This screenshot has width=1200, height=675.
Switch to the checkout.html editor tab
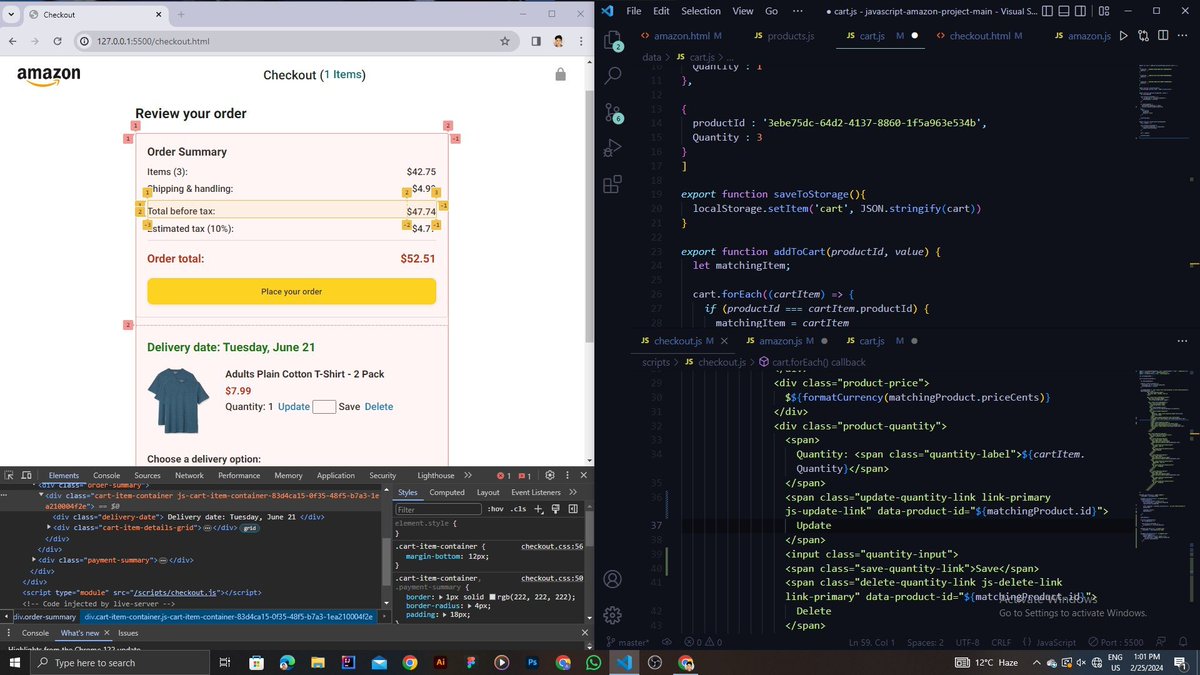point(978,36)
